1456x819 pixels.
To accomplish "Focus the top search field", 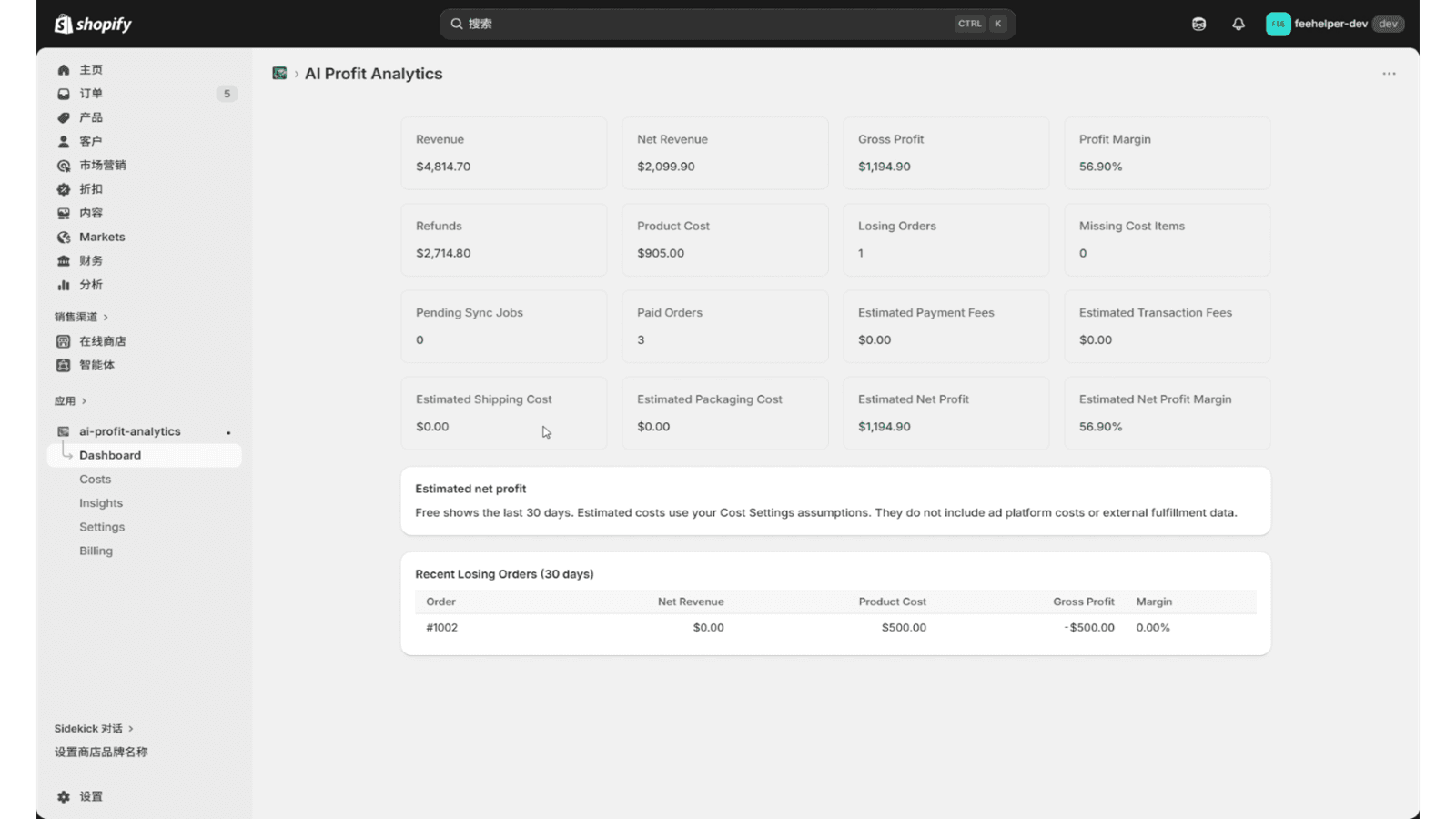I will click(x=727, y=24).
